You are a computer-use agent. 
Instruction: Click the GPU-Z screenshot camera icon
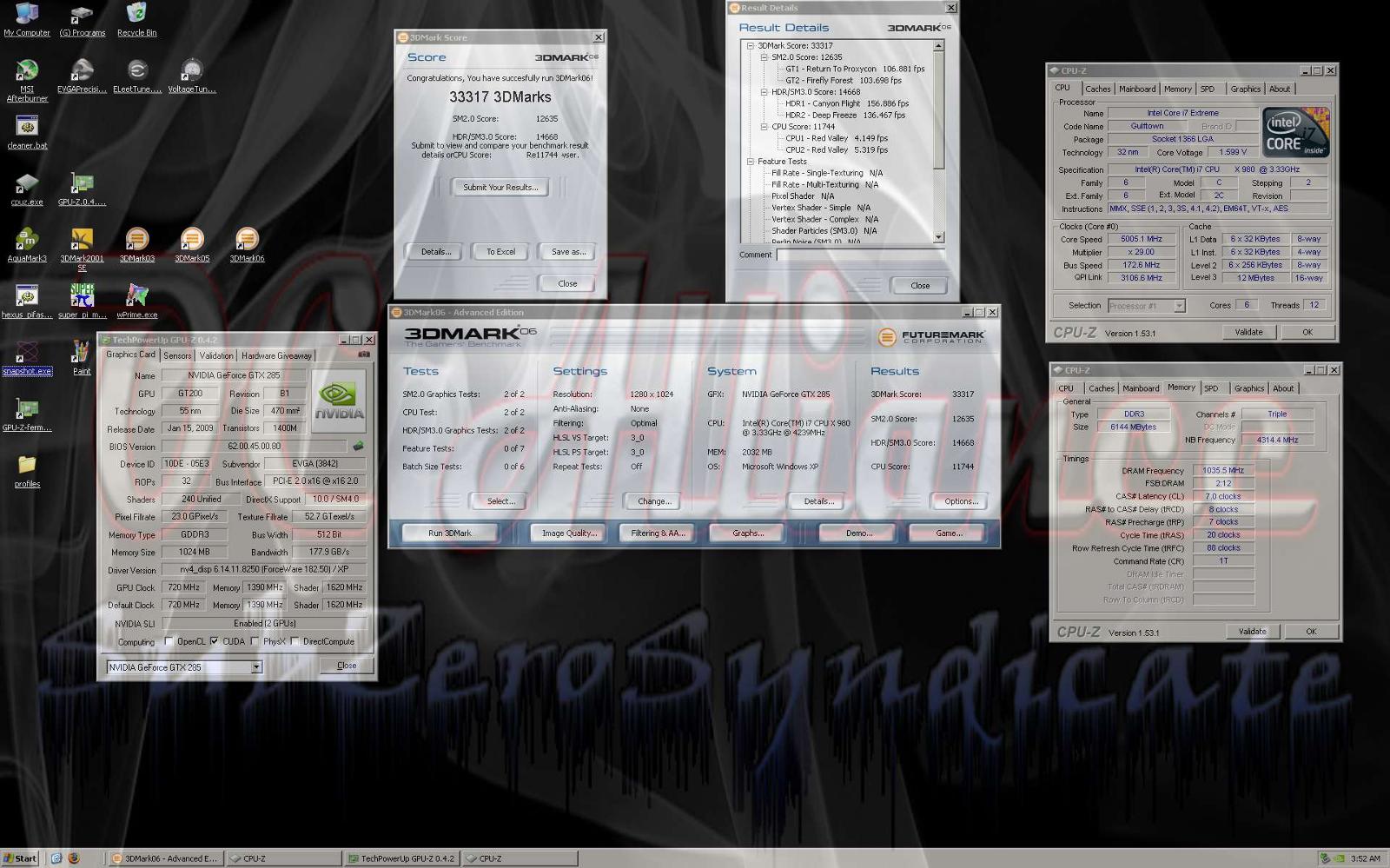364,354
